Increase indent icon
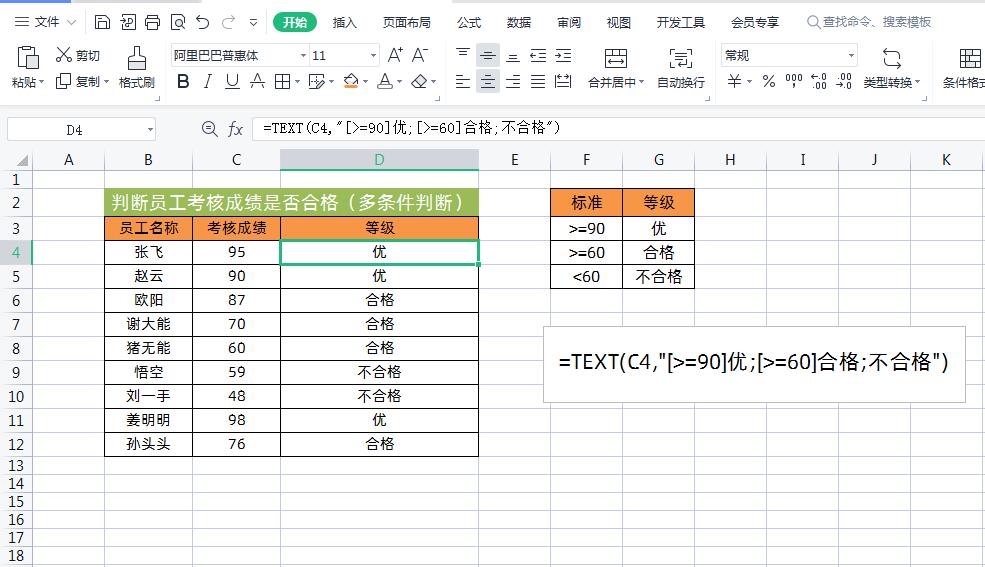The image size is (985, 567). coord(563,55)
